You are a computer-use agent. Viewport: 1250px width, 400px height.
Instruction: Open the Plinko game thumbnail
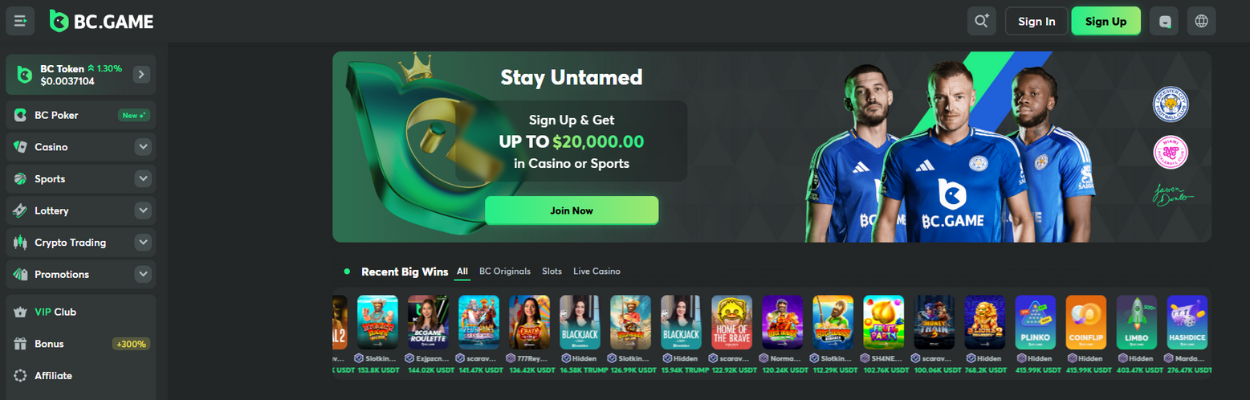click(x=1035, y=322)
